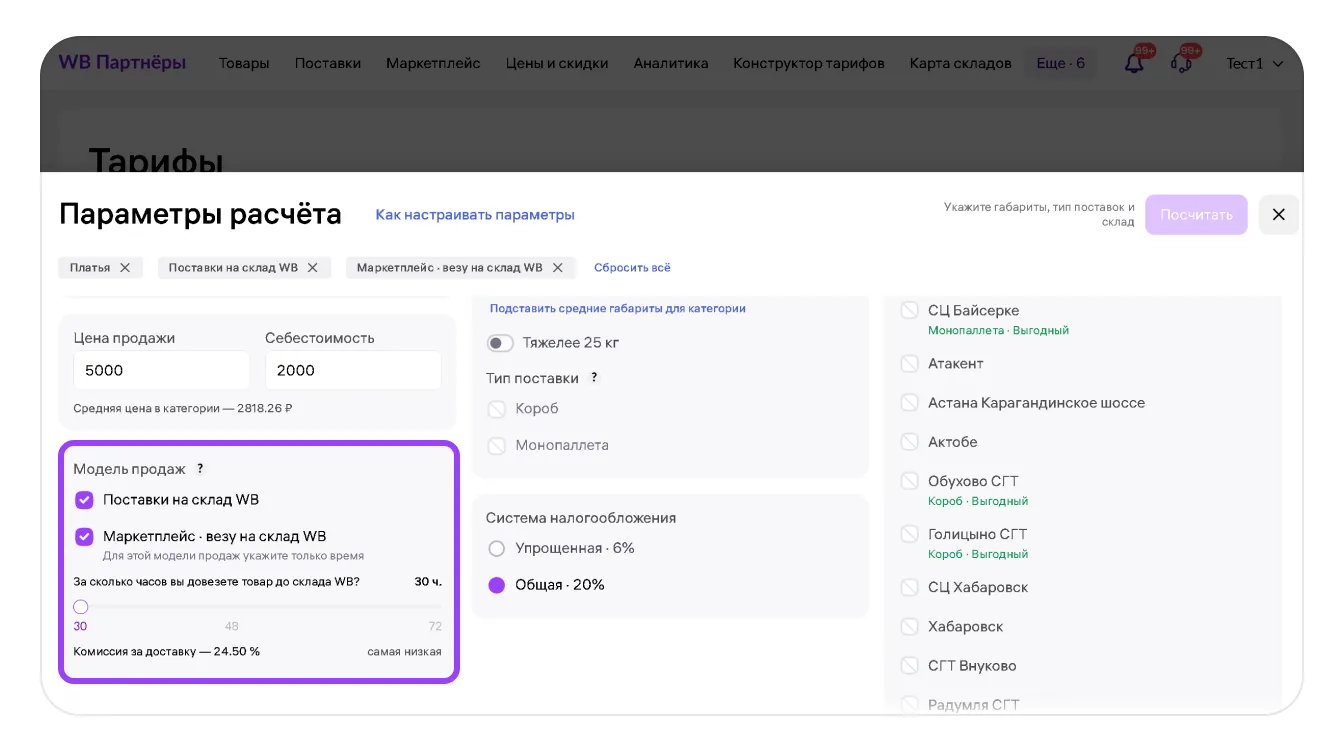Uncheck Маркетплейс · везу на склад WB checkbox
This screenshot has width=1344, height=752.
pos(84,536)
